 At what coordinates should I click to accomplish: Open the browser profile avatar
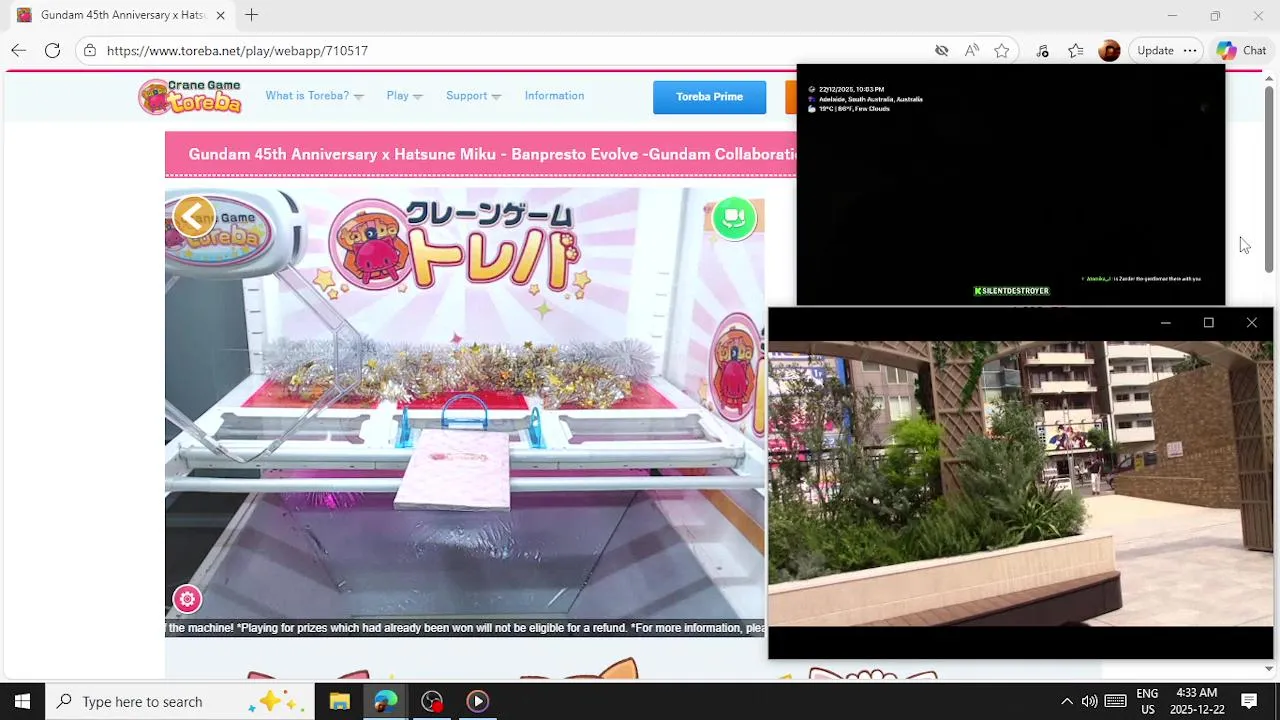click(x=1109, y=50)
